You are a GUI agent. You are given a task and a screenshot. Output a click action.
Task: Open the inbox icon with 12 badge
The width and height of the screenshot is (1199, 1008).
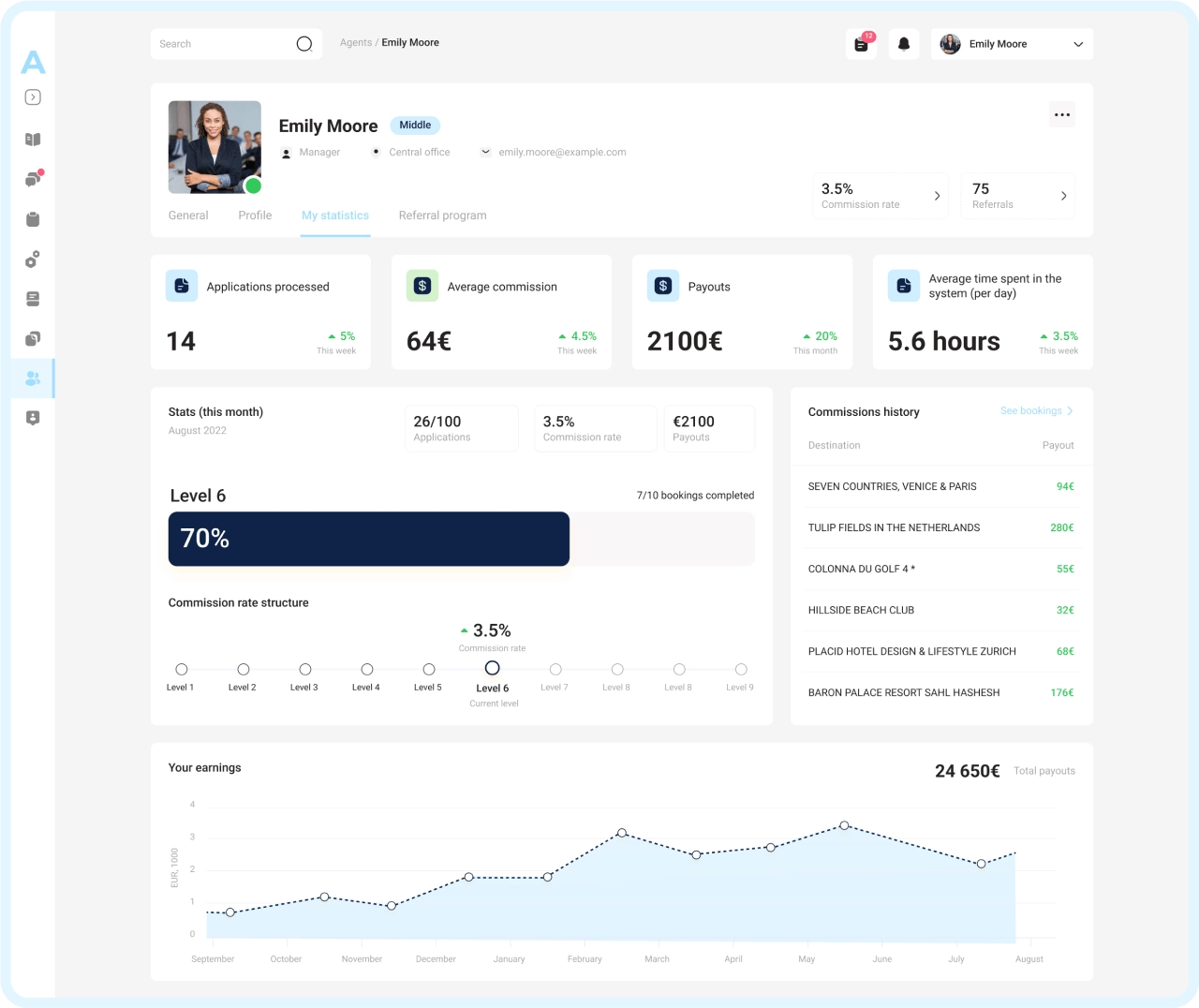861,44
